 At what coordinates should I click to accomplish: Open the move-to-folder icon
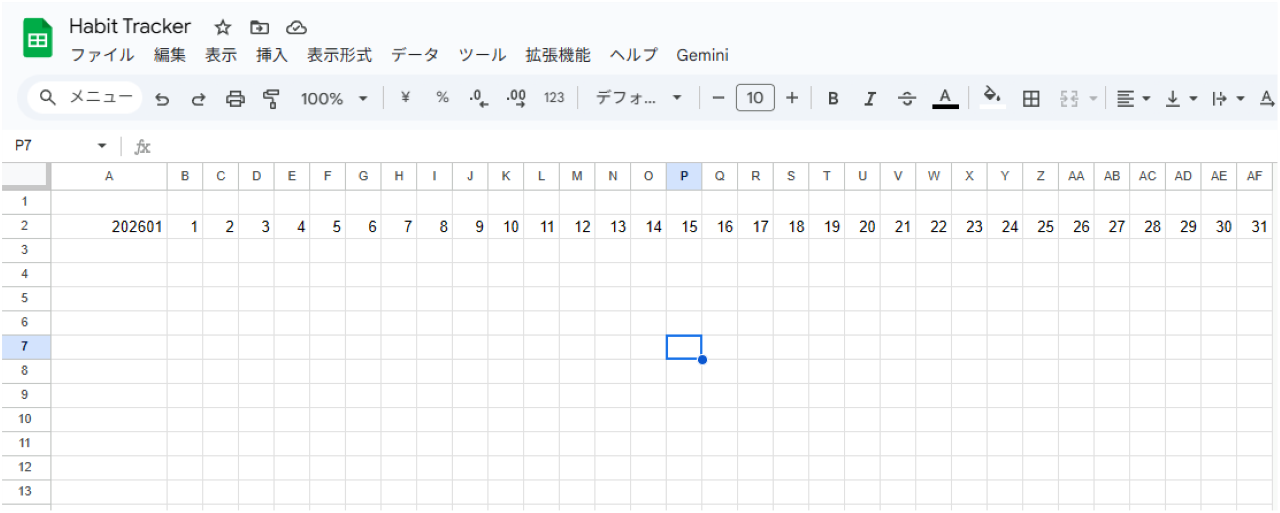tap(260, 28)
